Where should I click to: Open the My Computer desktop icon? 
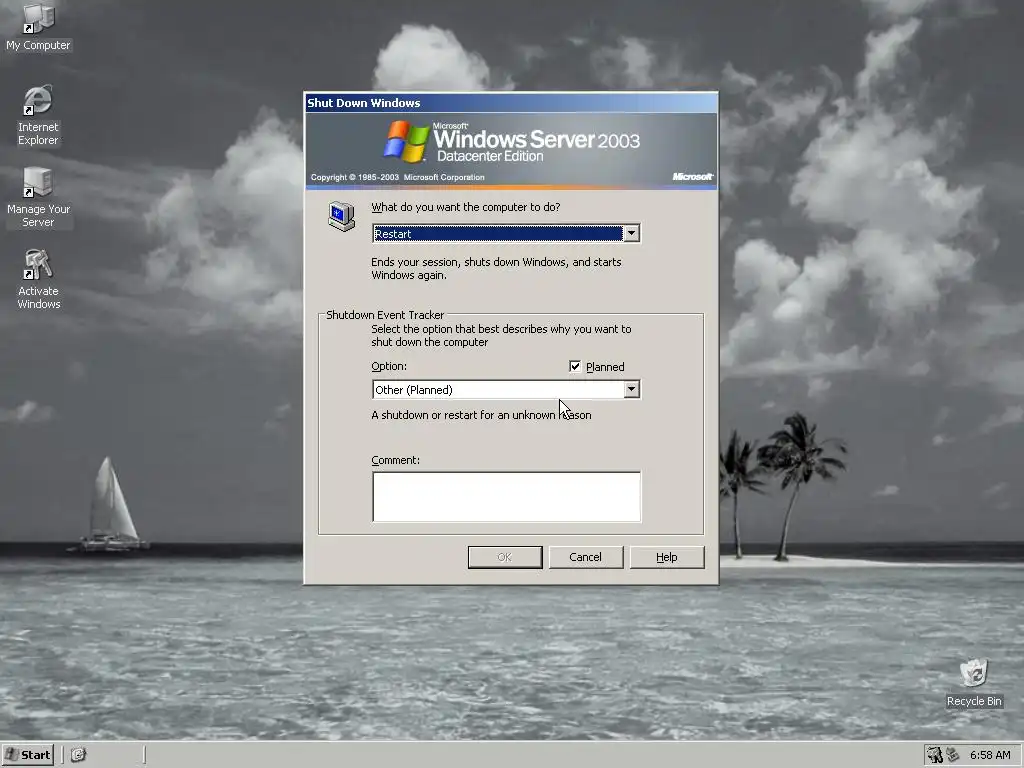tap(38, 27)
